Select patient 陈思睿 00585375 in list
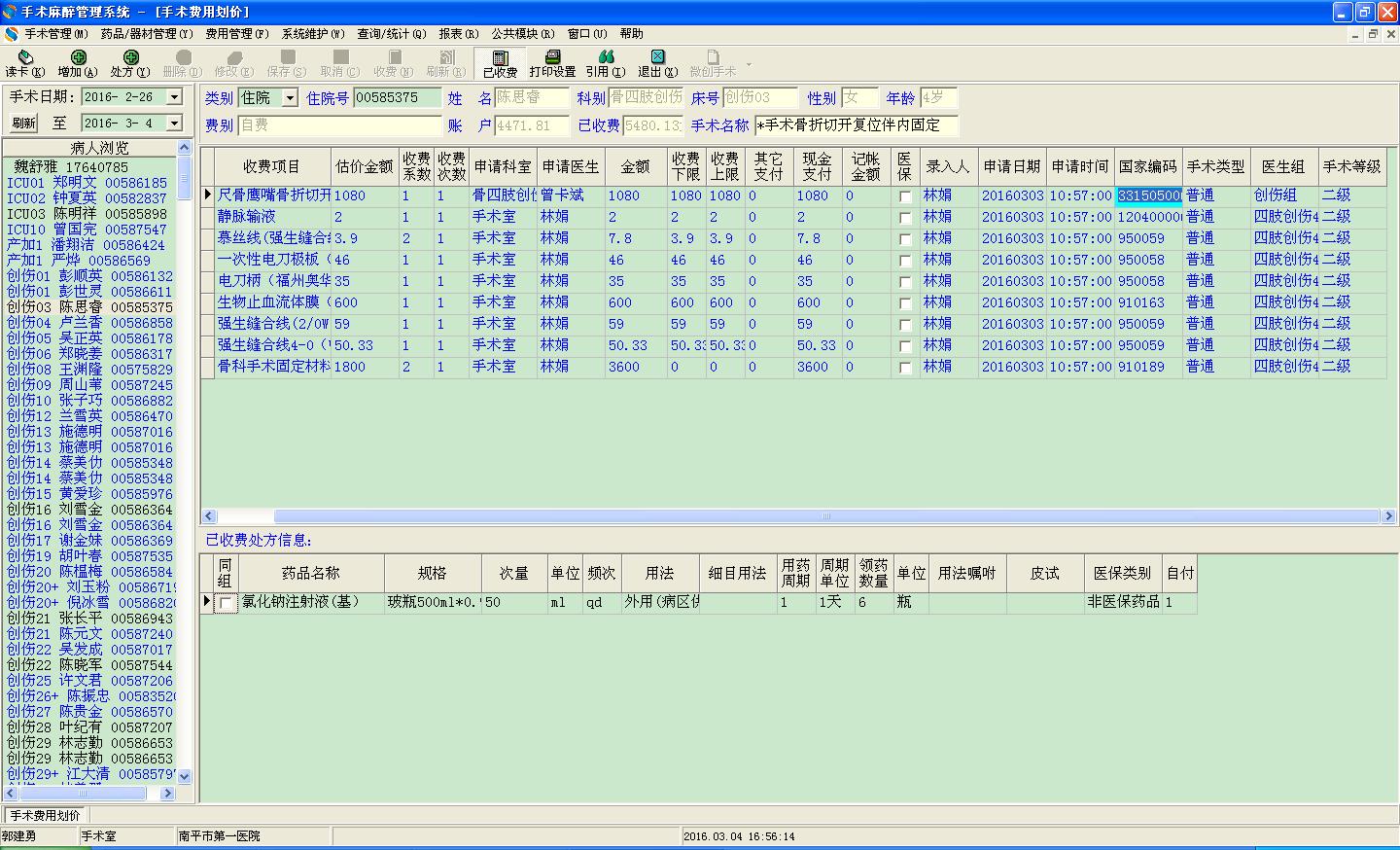This screenshot has width=1400, height=850. [x=89, y=307]
